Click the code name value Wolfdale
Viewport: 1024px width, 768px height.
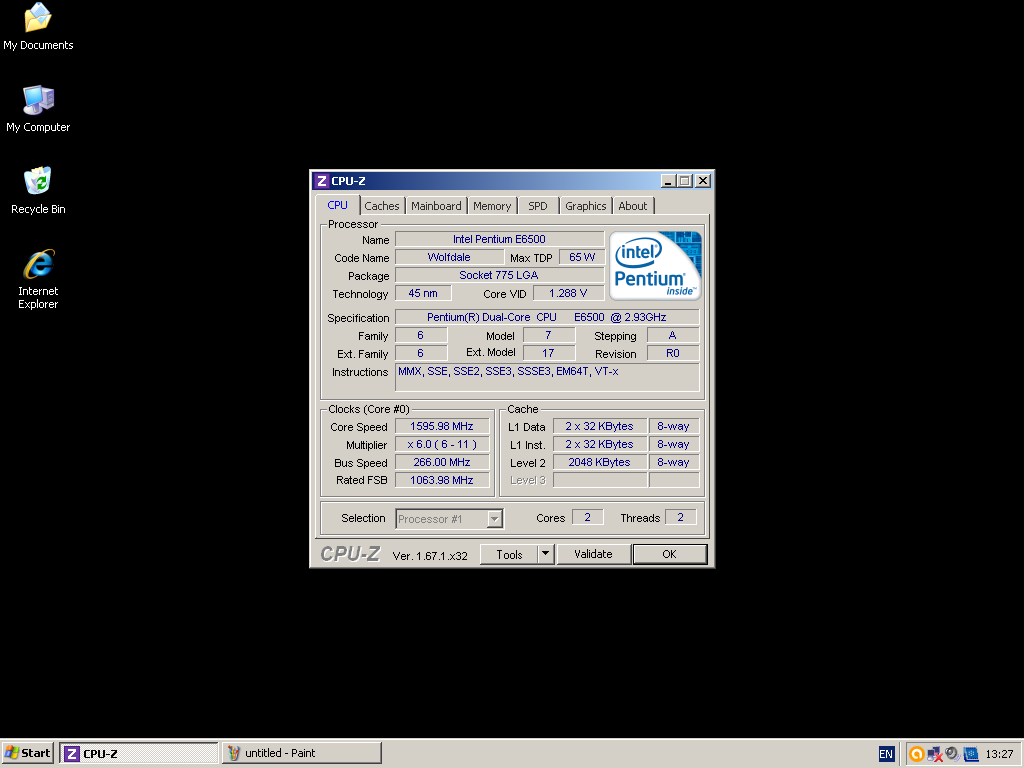click(x=449, y=257)
